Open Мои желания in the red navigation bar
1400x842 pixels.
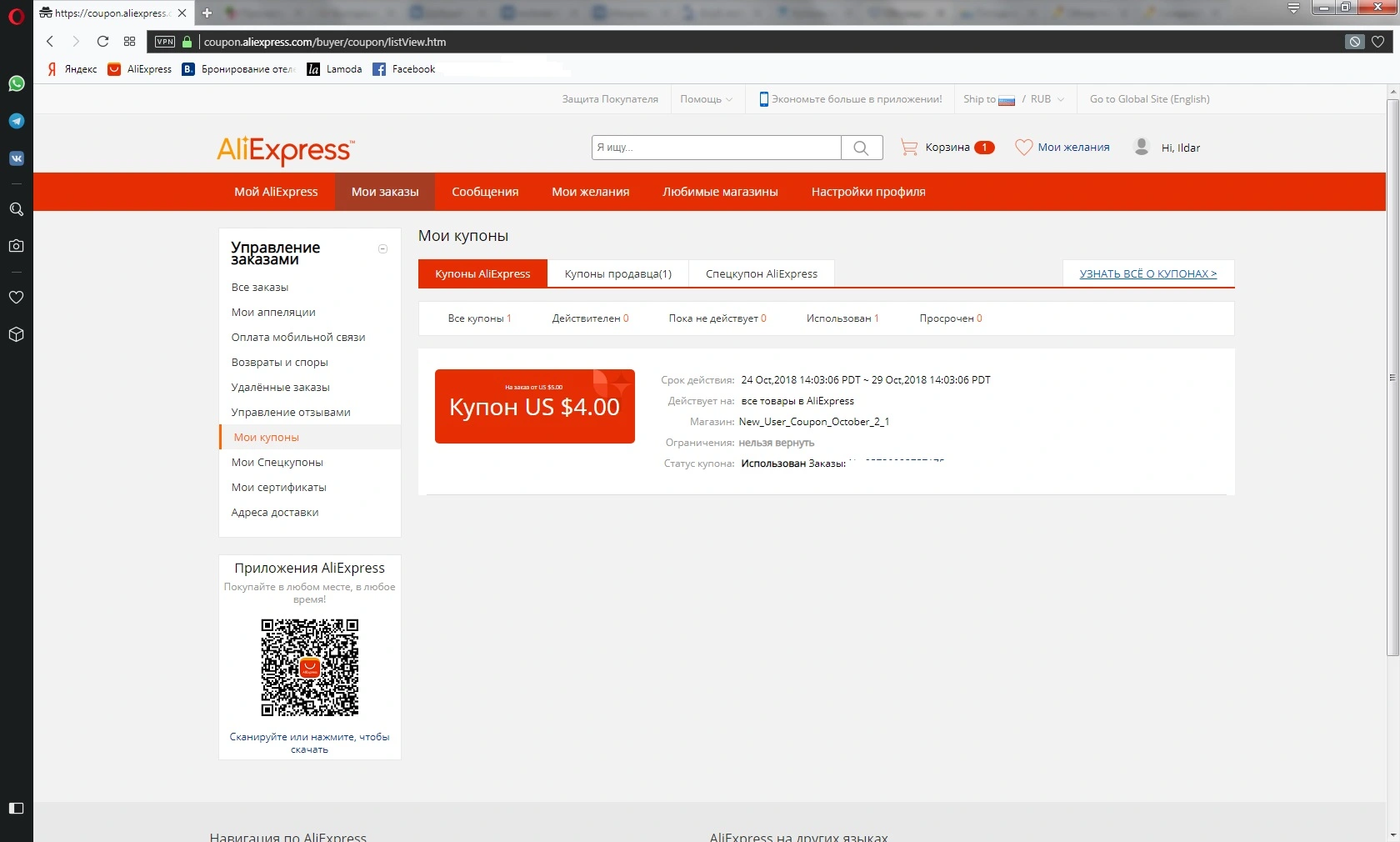pyautogui.click(x=591, y=192)
